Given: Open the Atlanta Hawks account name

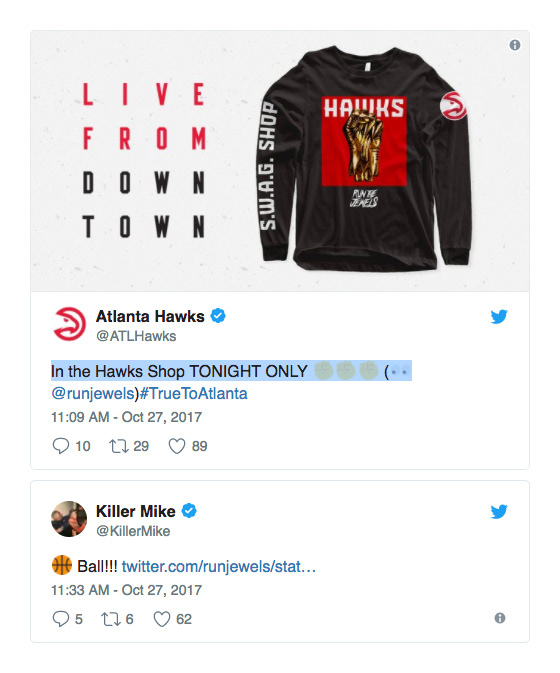Looking at the screenshot, I should click(150, 316).
